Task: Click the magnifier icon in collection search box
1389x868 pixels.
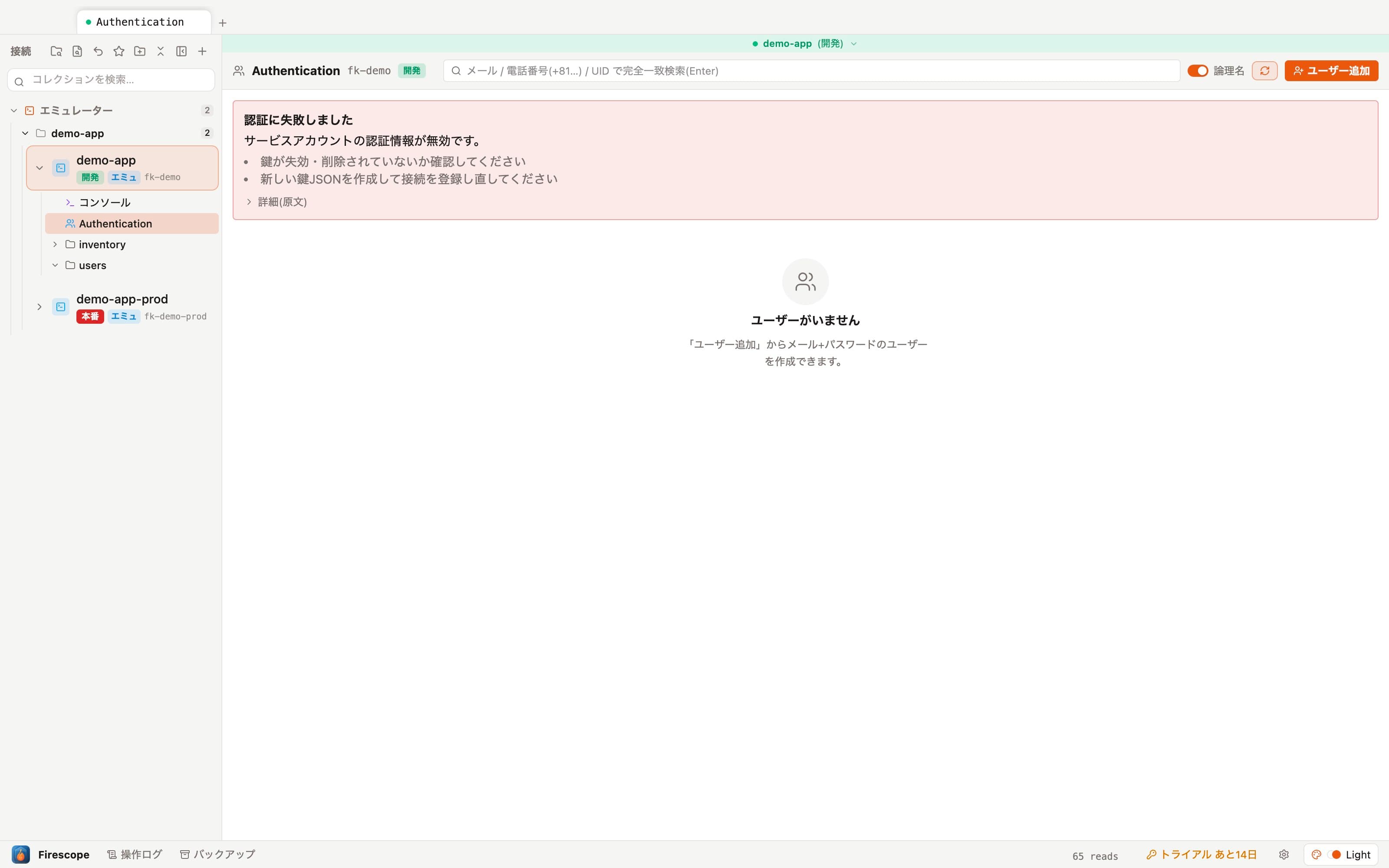Action: coord(19,82)
